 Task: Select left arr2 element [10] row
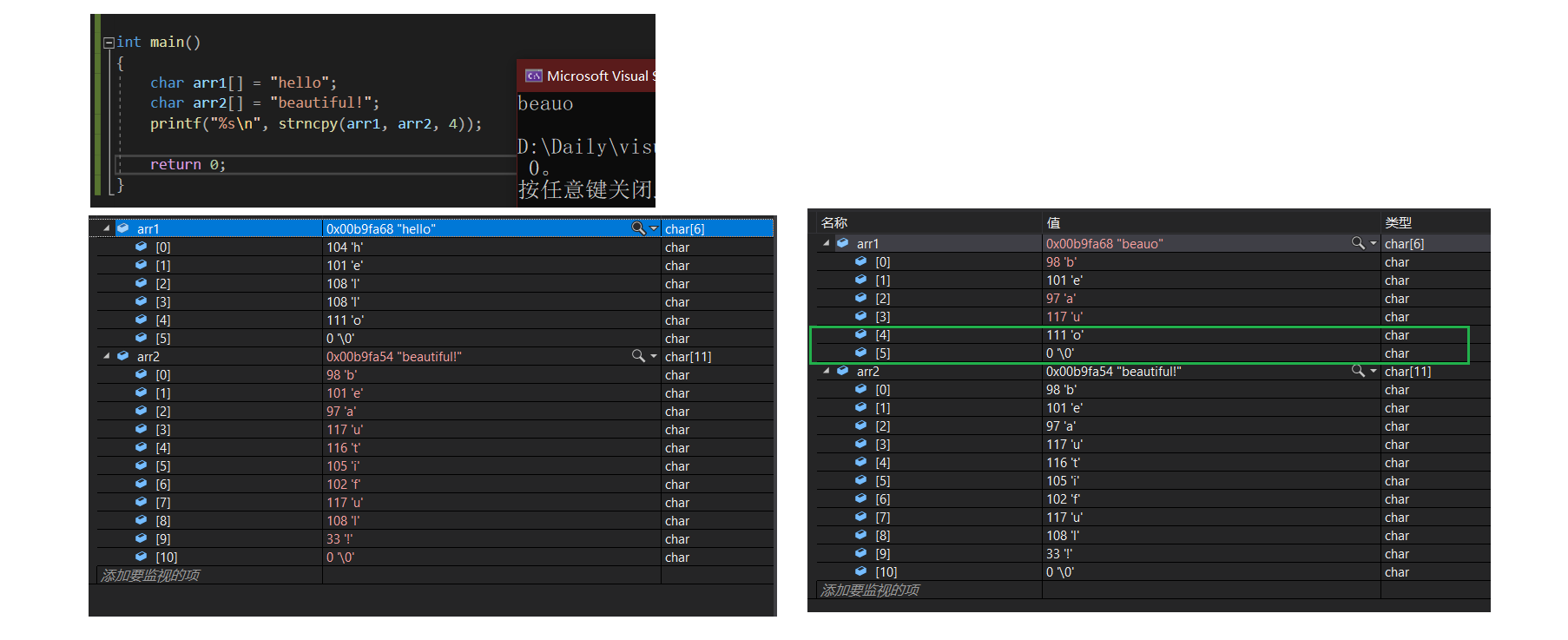[435, 558]
